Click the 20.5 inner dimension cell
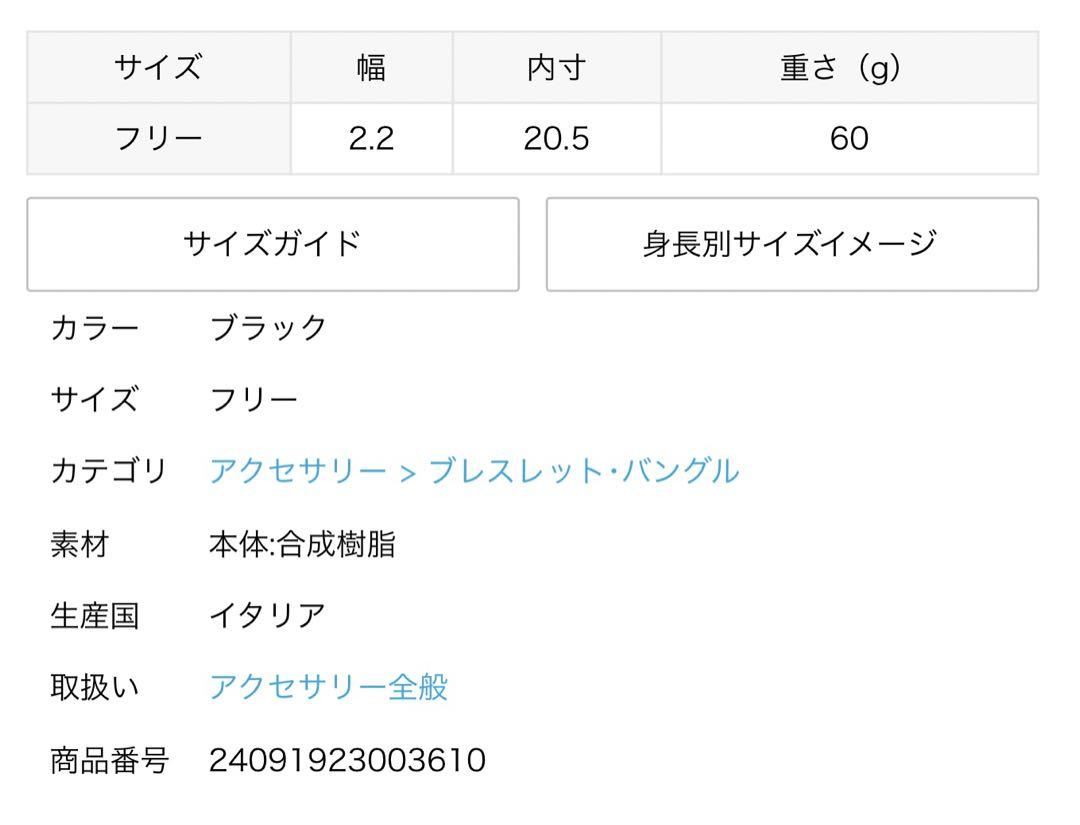Screen dimensions: 1080x825 click(x=557, y=139)
